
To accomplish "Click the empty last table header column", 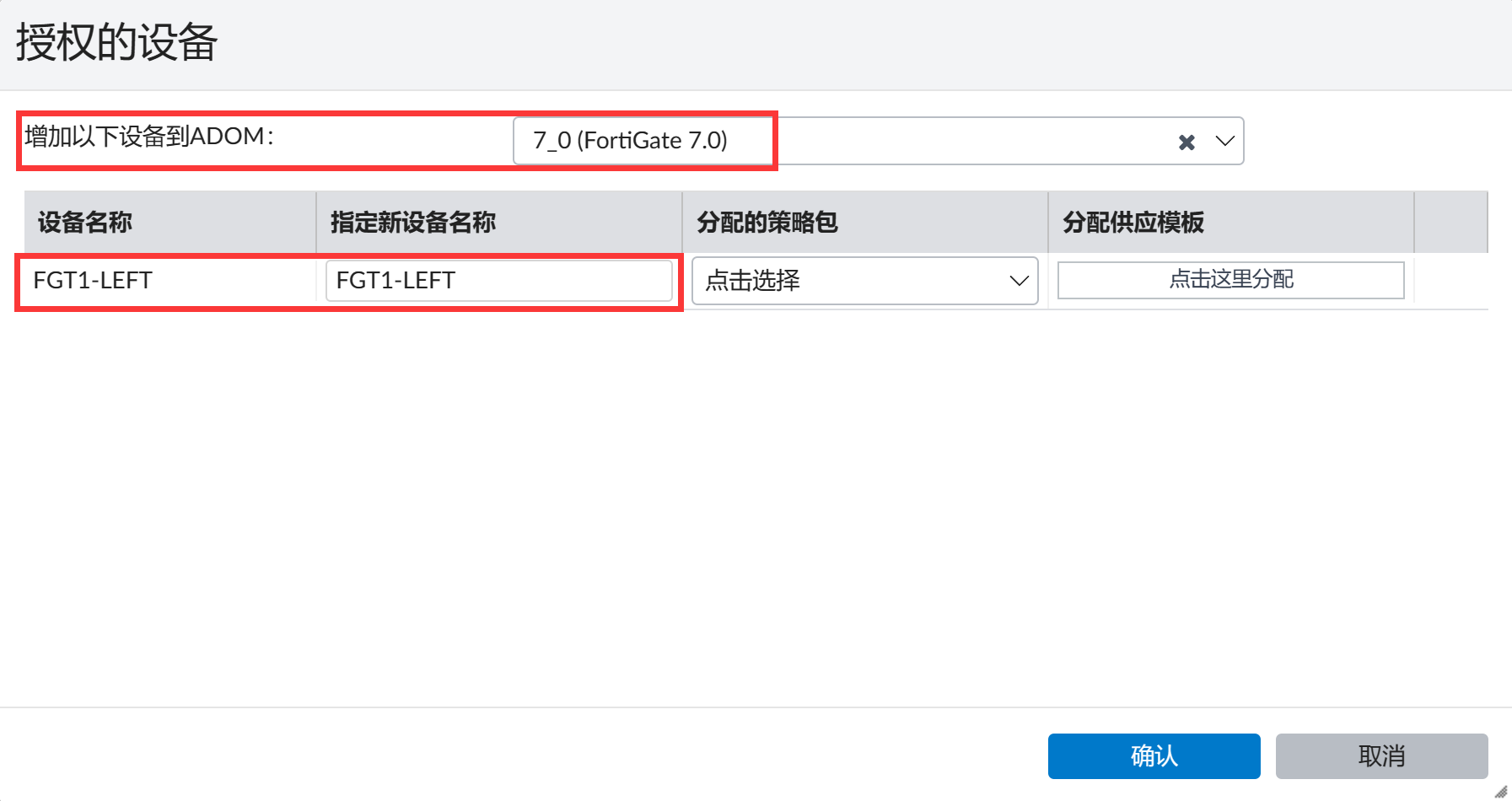I will pos(1450,223).
